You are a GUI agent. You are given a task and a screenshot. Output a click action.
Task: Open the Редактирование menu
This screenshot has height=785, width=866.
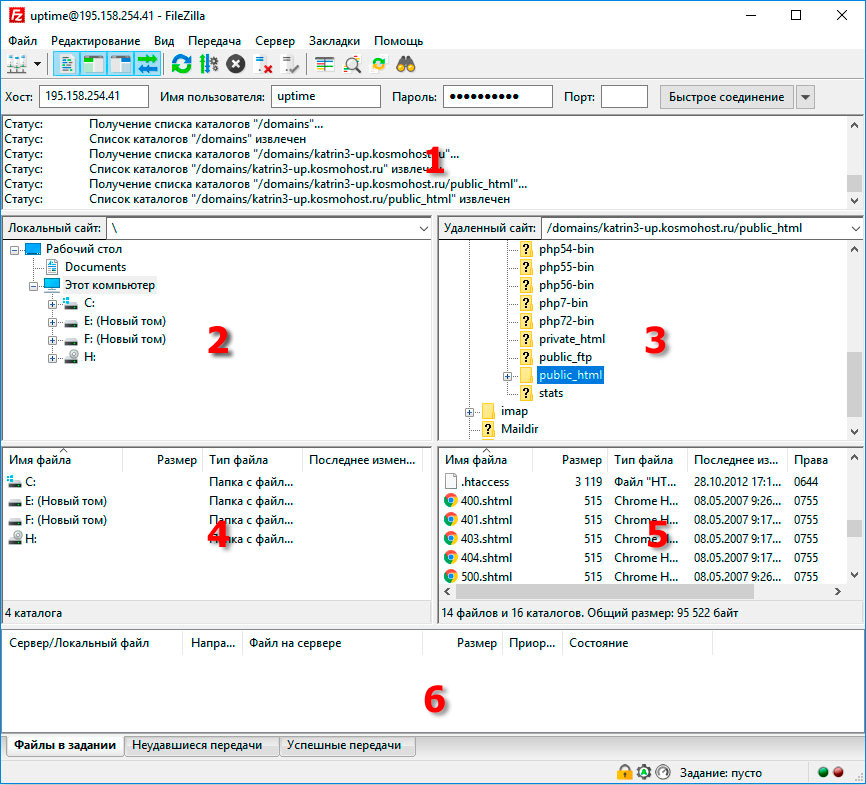pos(96,41)
